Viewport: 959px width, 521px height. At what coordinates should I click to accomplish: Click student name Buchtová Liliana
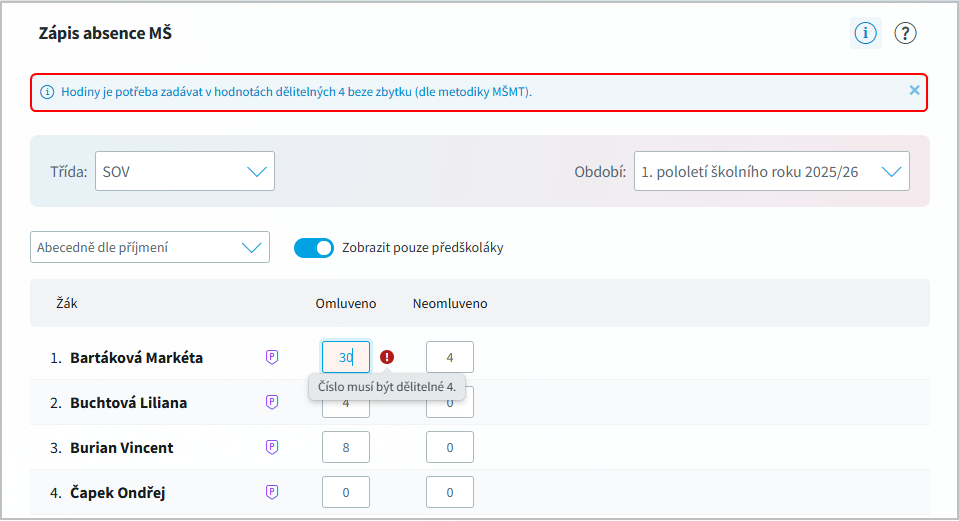tap(128, 403)
